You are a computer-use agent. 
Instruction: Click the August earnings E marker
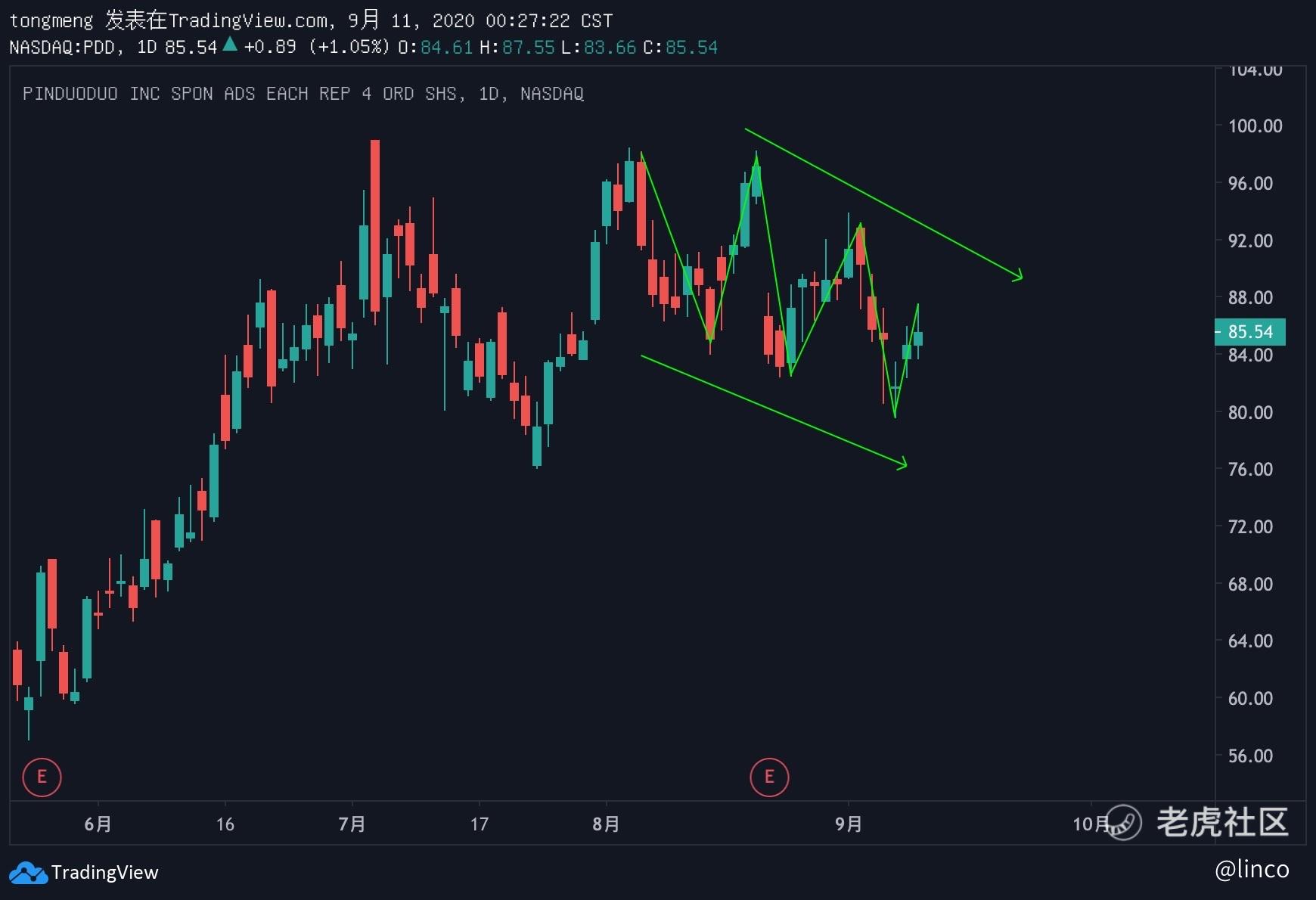(x=769, y=777)
